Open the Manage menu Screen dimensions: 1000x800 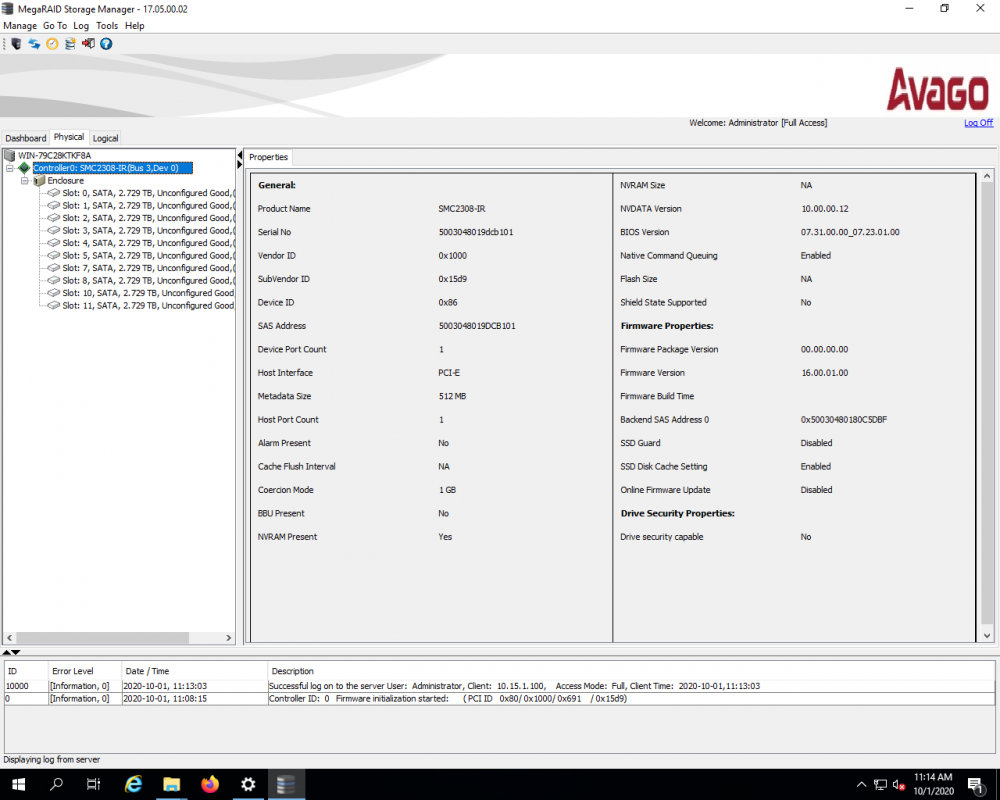pos(20,26)
